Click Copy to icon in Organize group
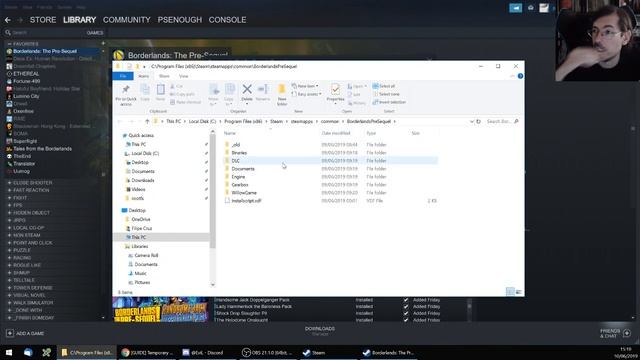The image size is (640, 360). (229, 89)
